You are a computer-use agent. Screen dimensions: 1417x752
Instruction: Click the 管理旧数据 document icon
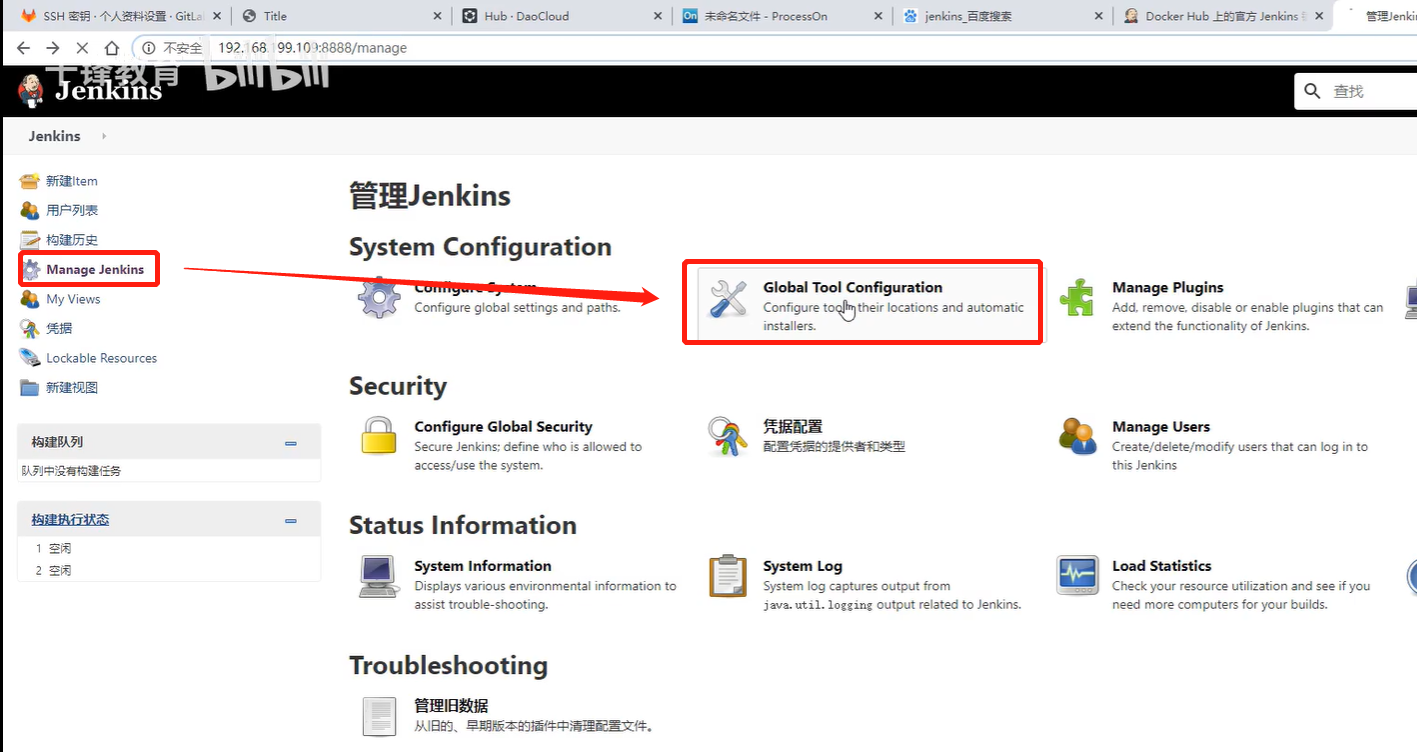pyautogui.click(x=379, y=716)
